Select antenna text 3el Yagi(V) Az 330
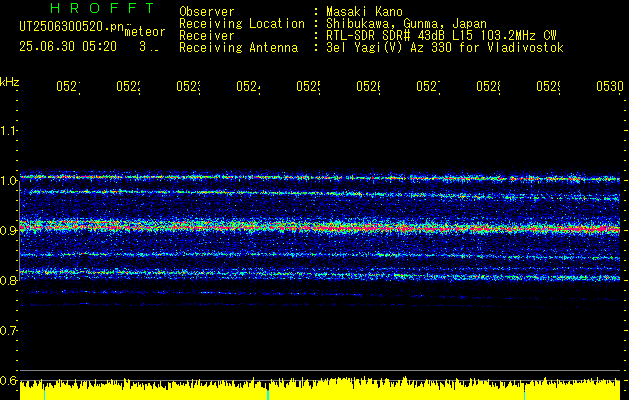 391,48
